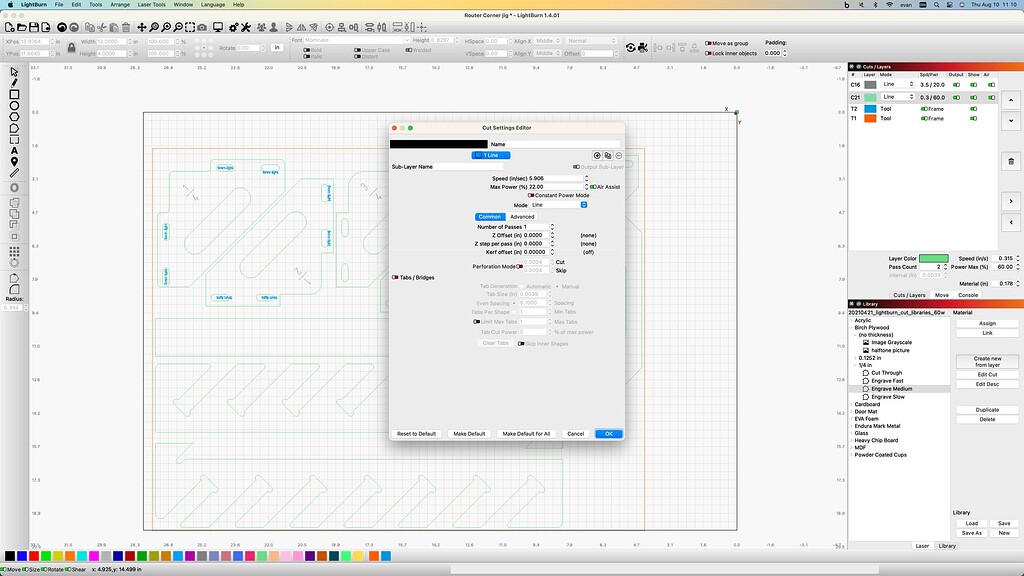Screen dimensions: 1024x576
Task: Click the Pan/move cross-arrows icon
Action: (x=142, y=27)
